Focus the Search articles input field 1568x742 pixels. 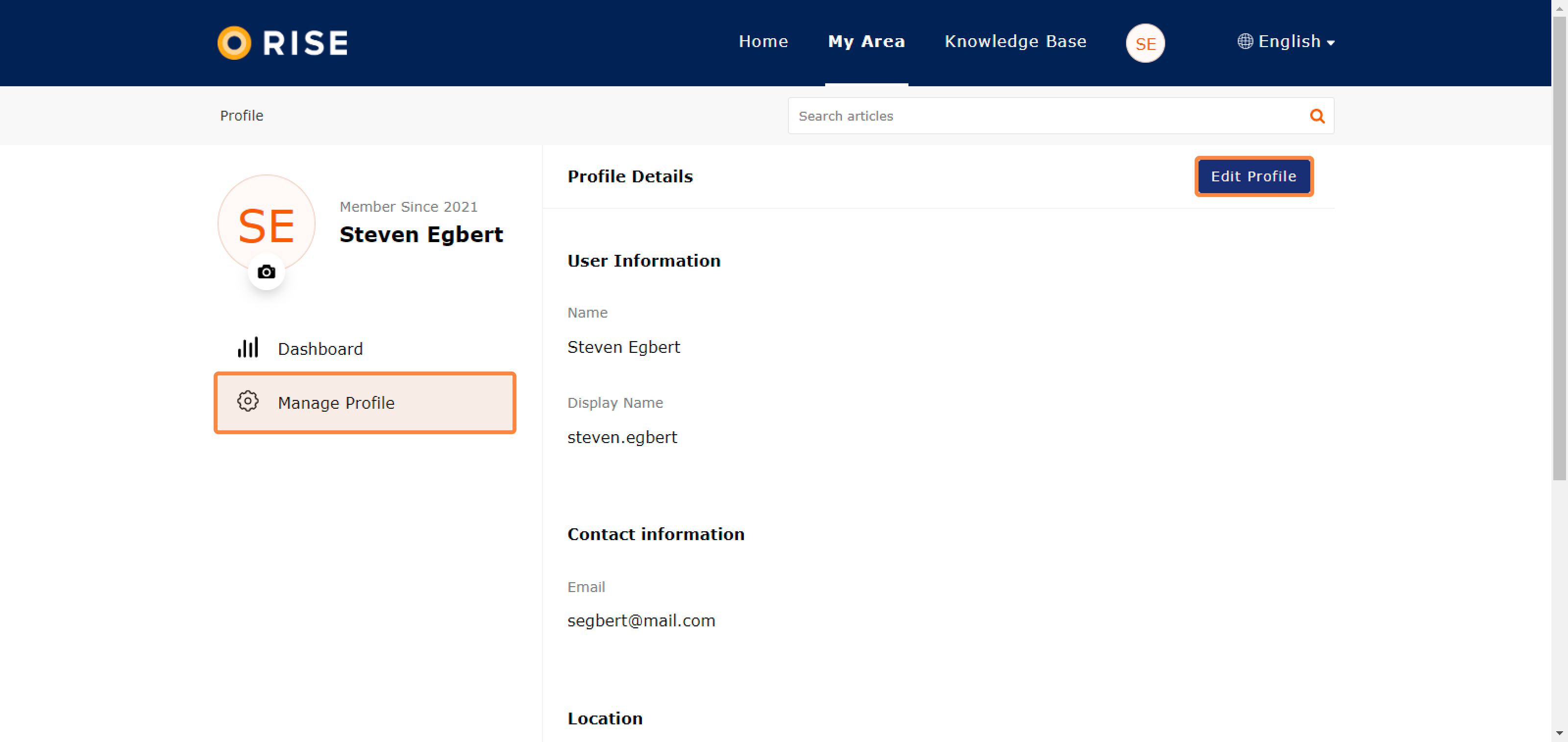1060,116
